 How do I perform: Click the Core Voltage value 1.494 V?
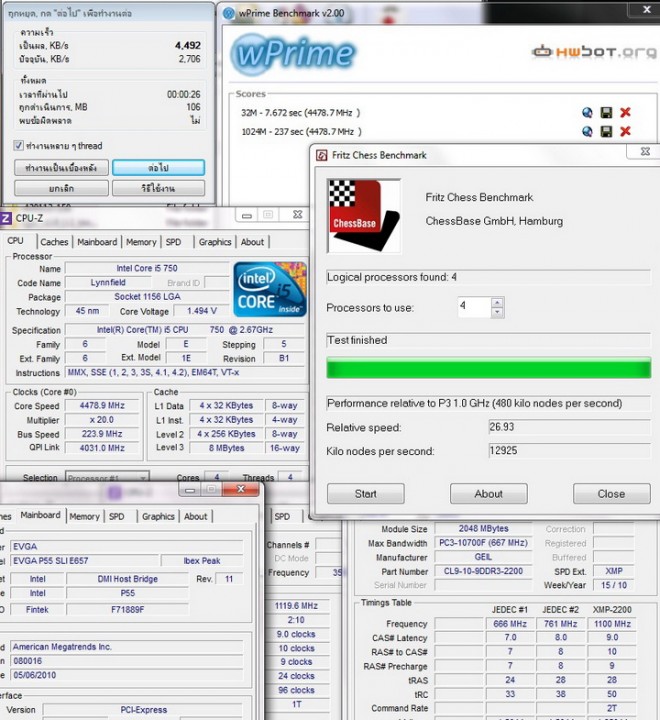tap(201, 311)
